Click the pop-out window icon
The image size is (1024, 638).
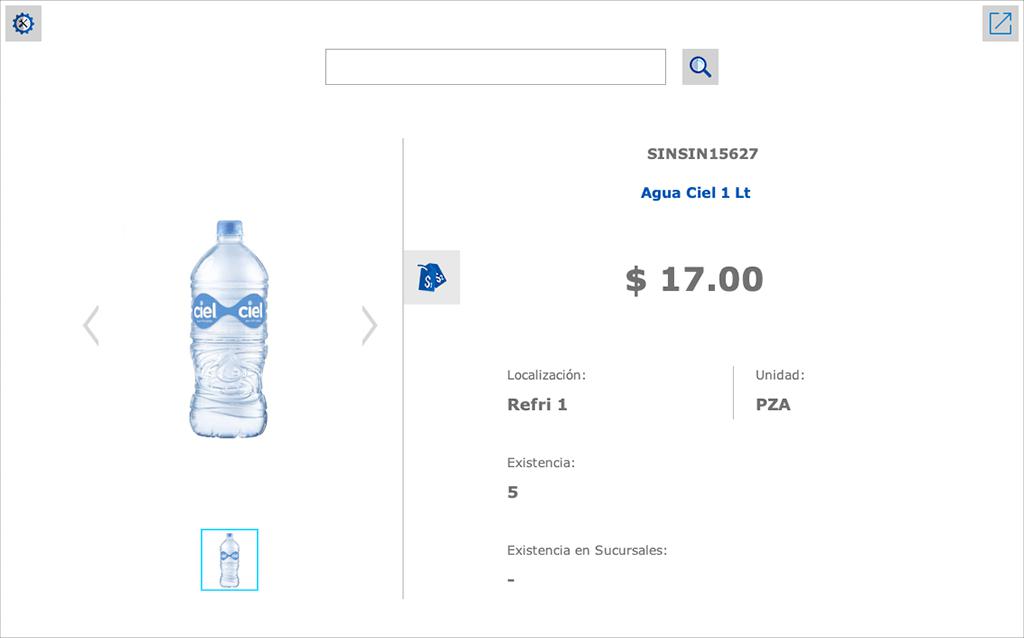[1000, 23]
